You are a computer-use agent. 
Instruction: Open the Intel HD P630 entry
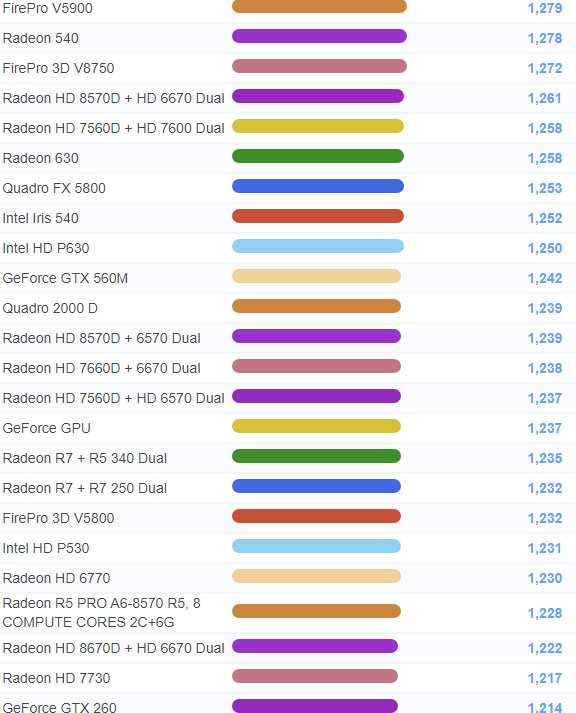click(46, 248)
